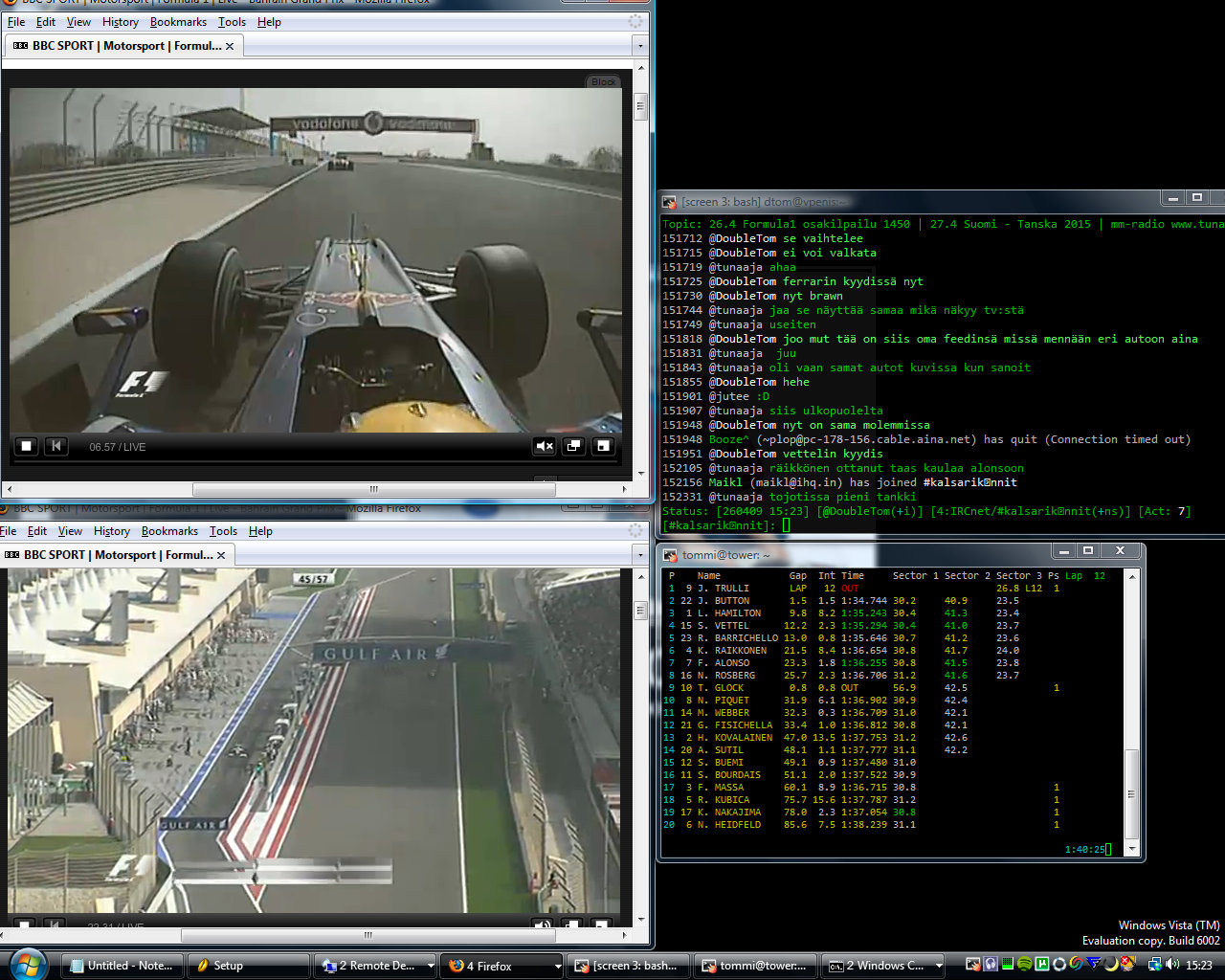The width and height of the screenshot is (1225, 980).
Task: Close the BBC SPORT tab in top Firefox window
Action: coord(230,46)
